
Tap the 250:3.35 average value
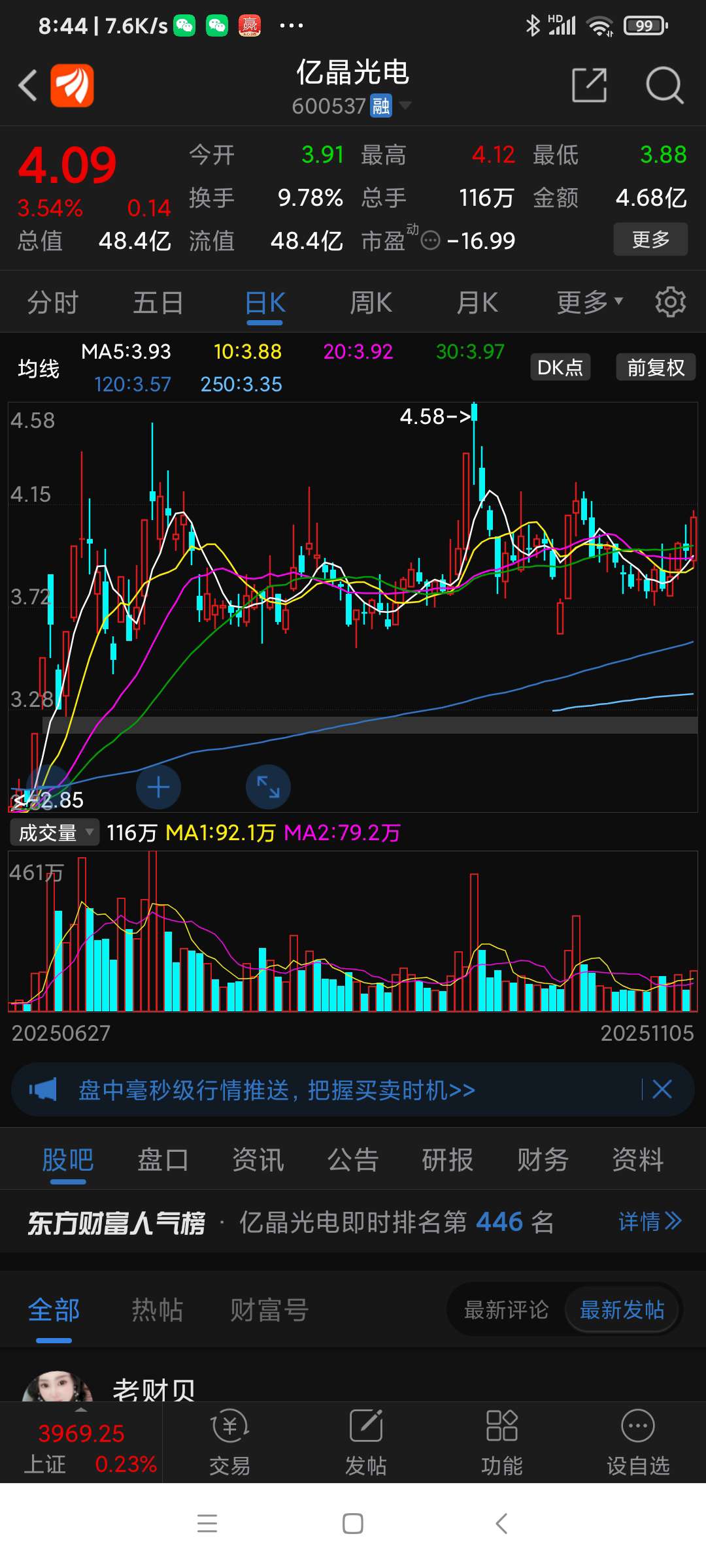tap(241, 384)
